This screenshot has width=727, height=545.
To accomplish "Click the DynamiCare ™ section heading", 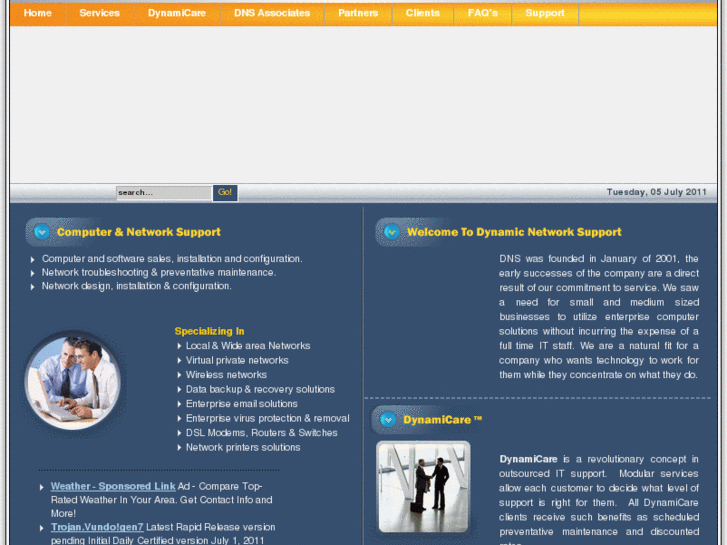I will [x=442, y=420].
